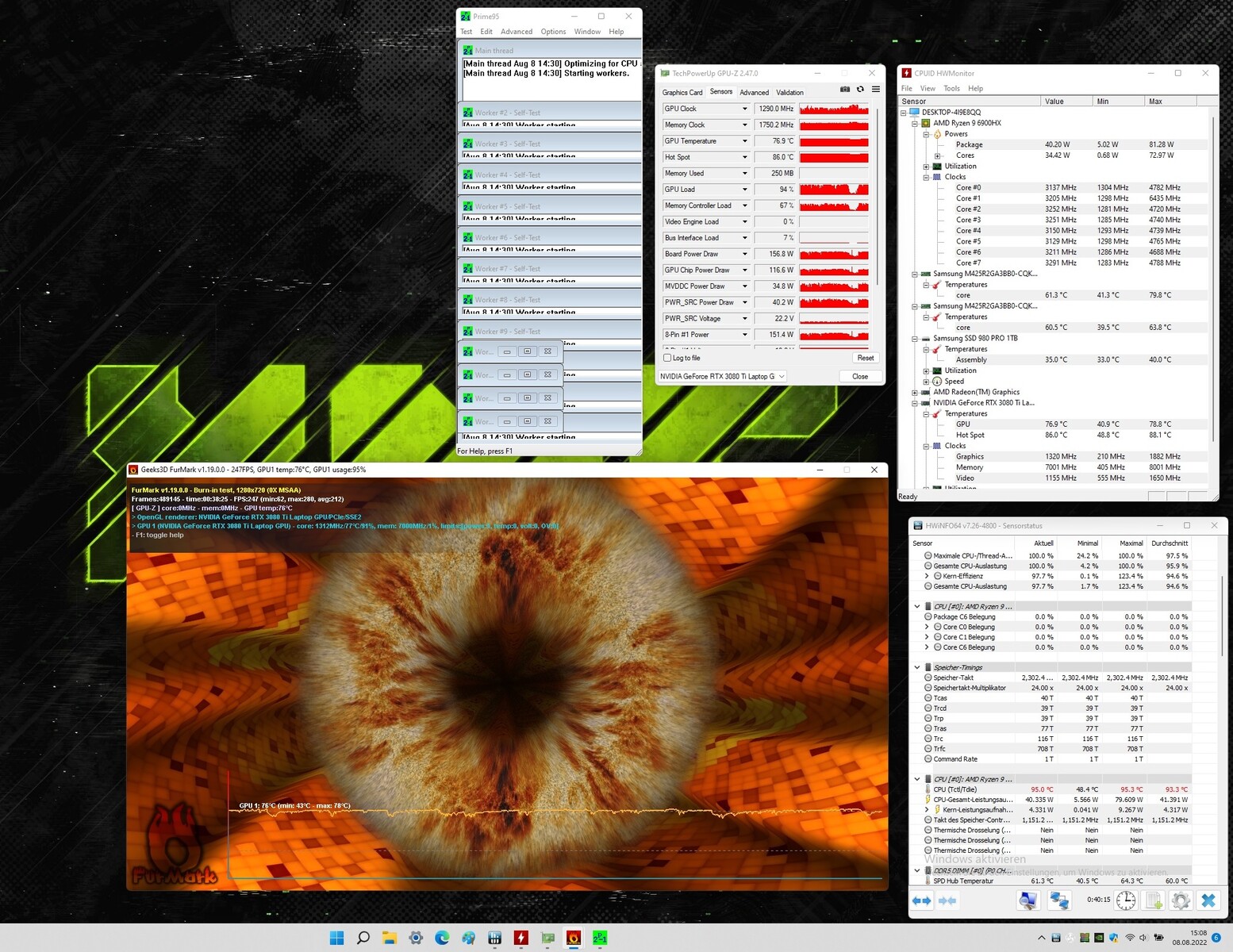
Task: Click the GPU Temperature graph in GPU-Z
Action: 834,141
